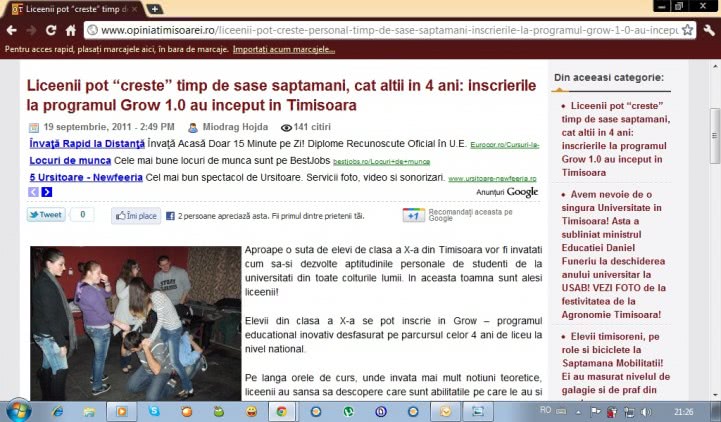Open the article headline Liceenii pot creste

click(281, 95)
